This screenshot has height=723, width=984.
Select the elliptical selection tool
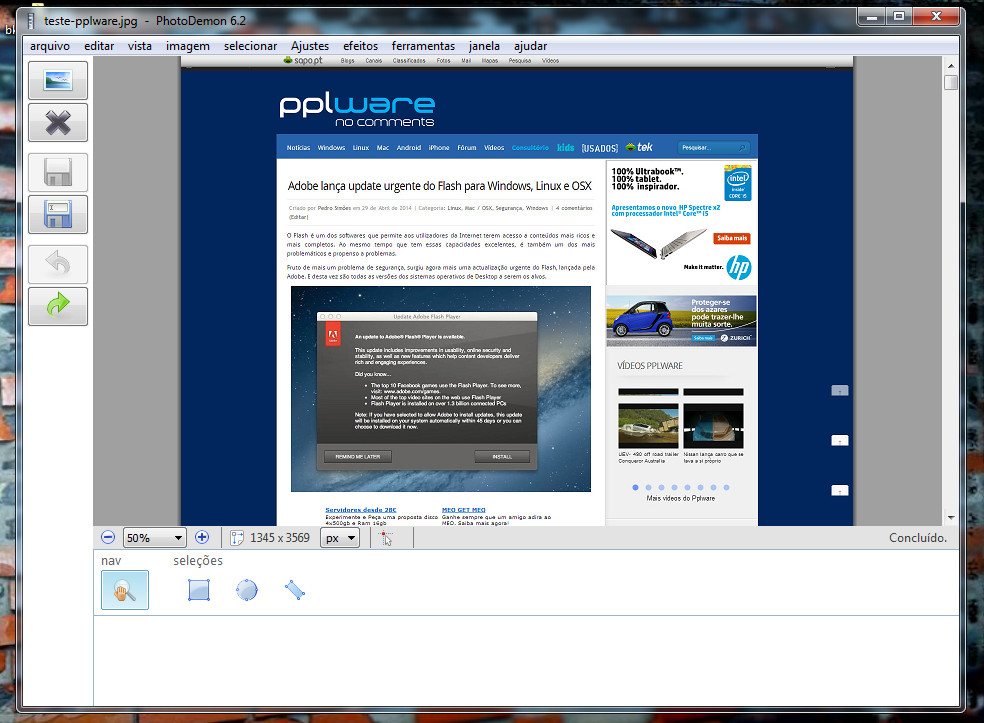tap(247, 590)
